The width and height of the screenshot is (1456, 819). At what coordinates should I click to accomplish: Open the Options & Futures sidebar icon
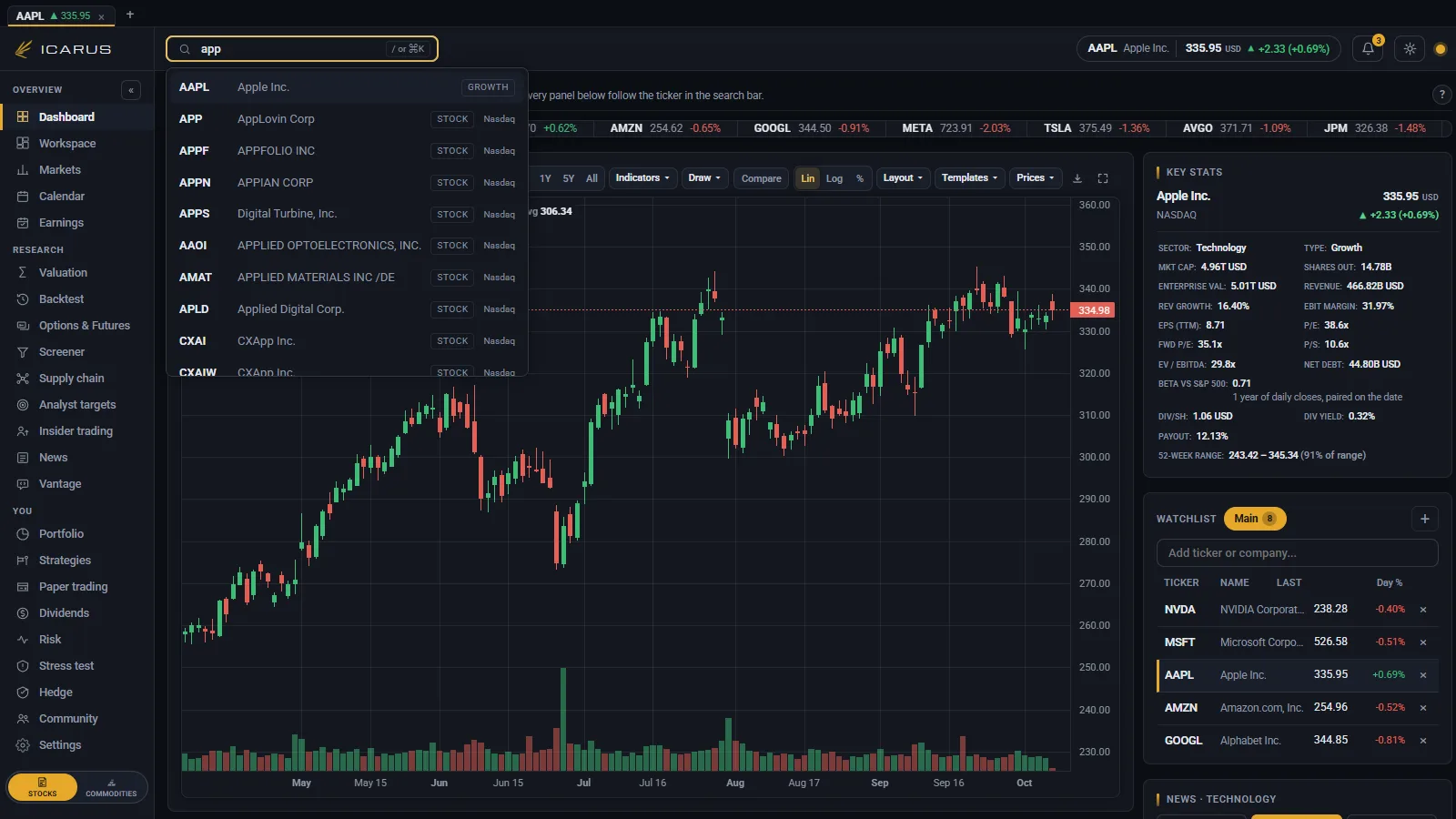23,326
